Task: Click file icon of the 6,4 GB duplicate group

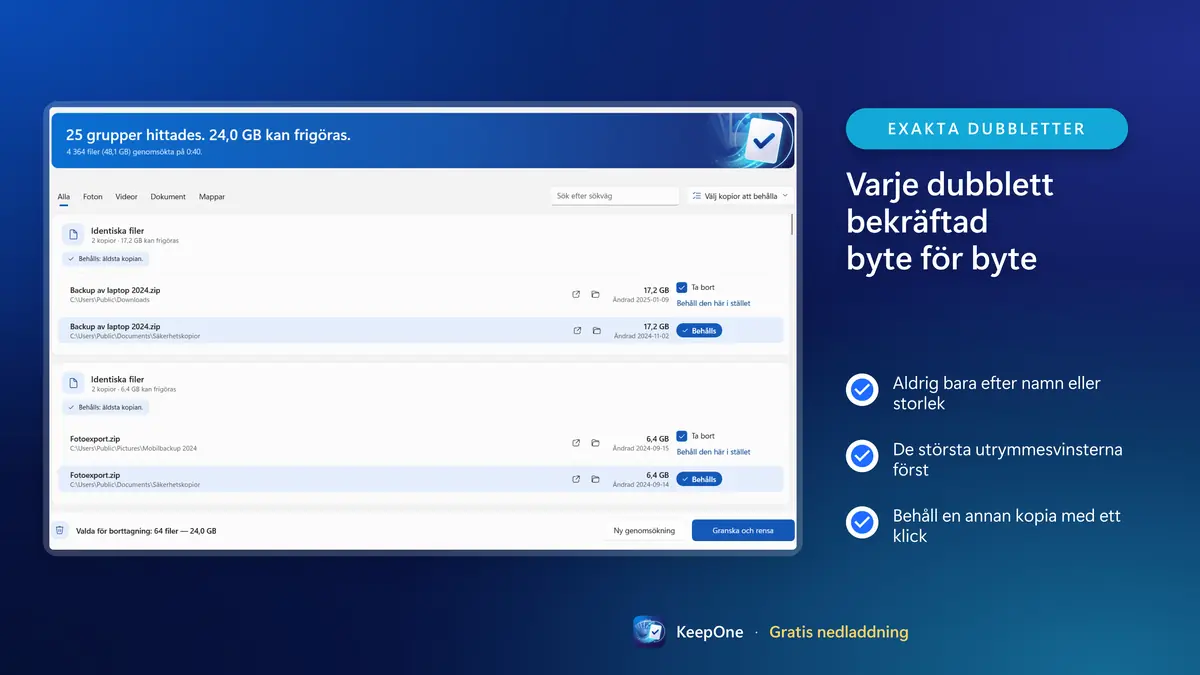Action: [73, 383]
